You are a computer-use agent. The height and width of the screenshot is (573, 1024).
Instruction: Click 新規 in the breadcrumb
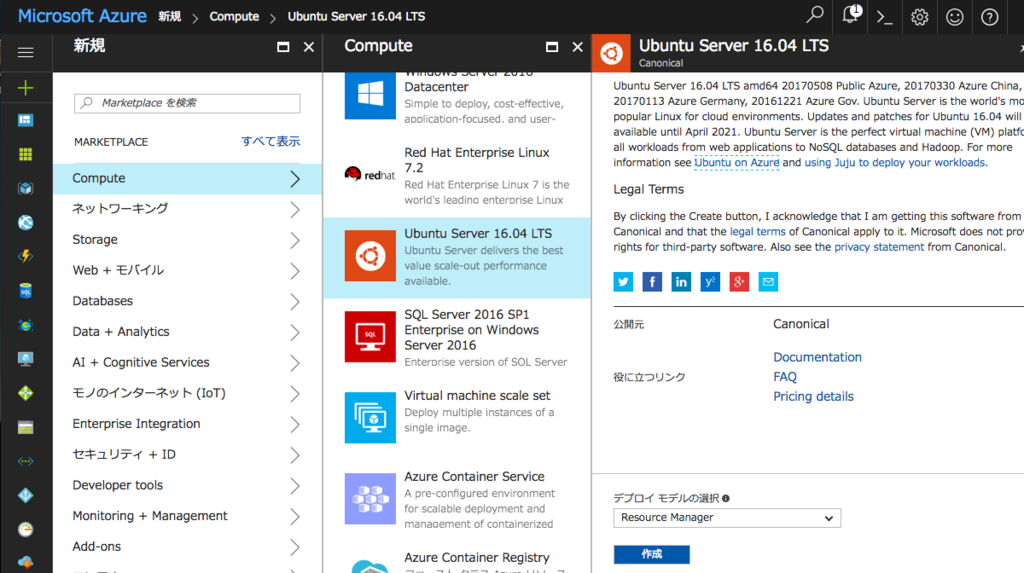pyautogui.click(x=170, y=16)
